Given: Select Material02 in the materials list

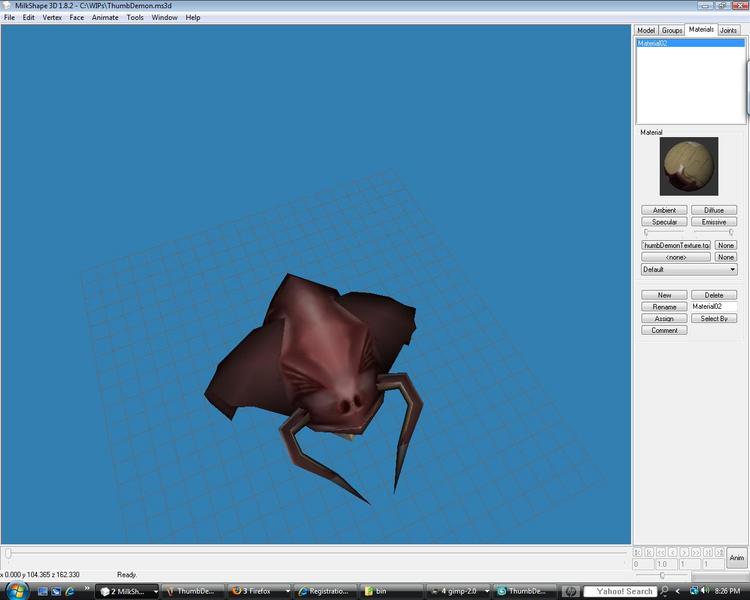Looking at the screenshot, I should click(690, 43).
